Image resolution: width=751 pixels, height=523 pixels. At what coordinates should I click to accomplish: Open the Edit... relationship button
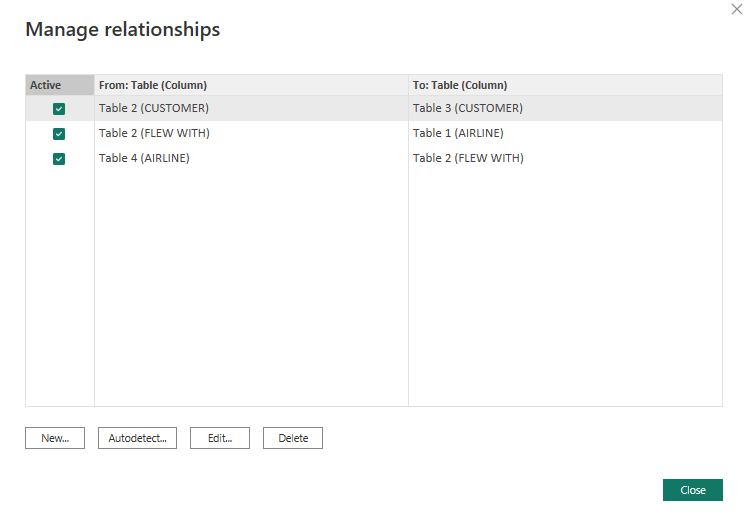tap(219, 438)
